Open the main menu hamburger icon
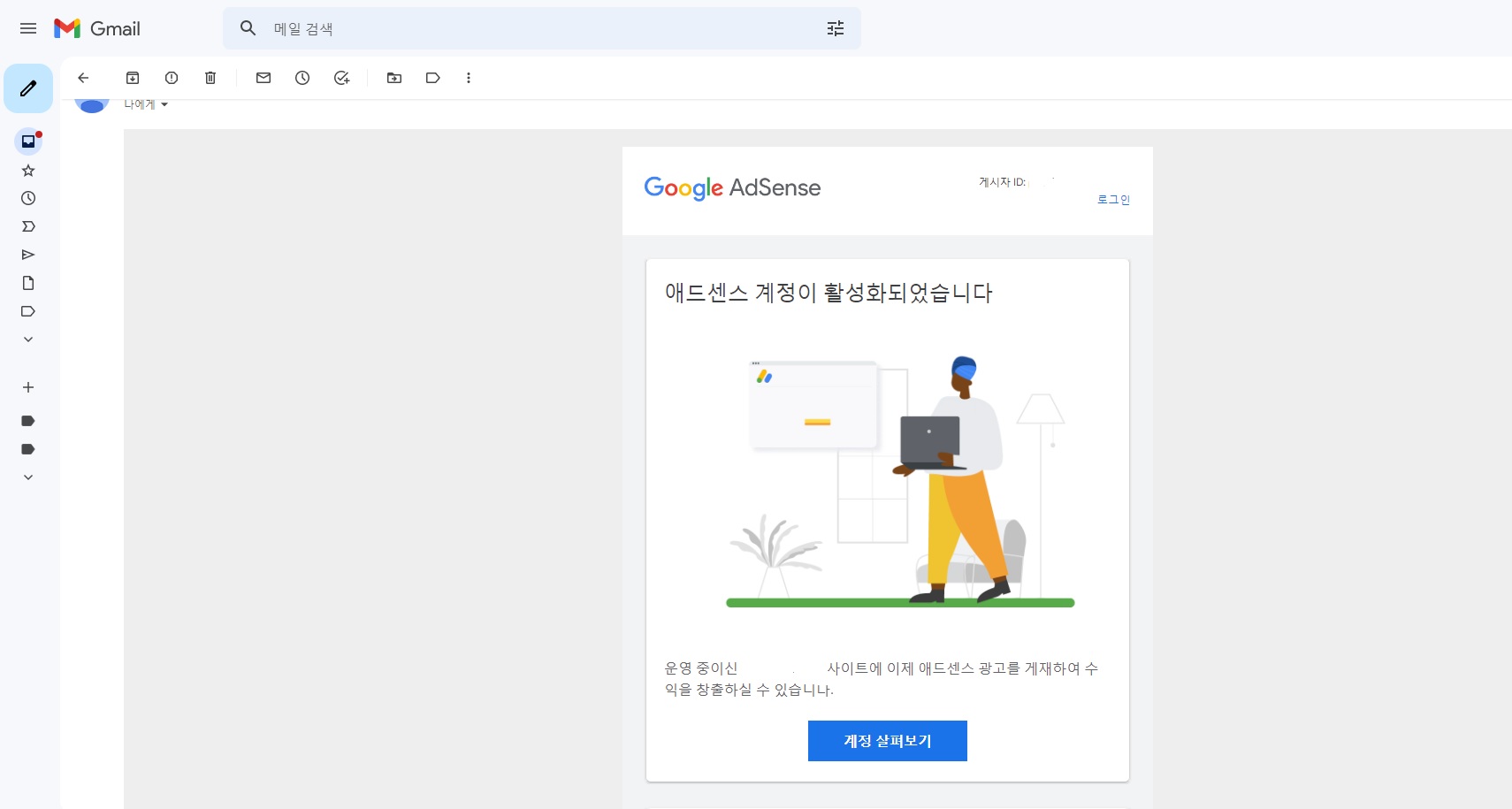Image resolution: width=1512 pixels, height=809 pixels. point(28,28)
